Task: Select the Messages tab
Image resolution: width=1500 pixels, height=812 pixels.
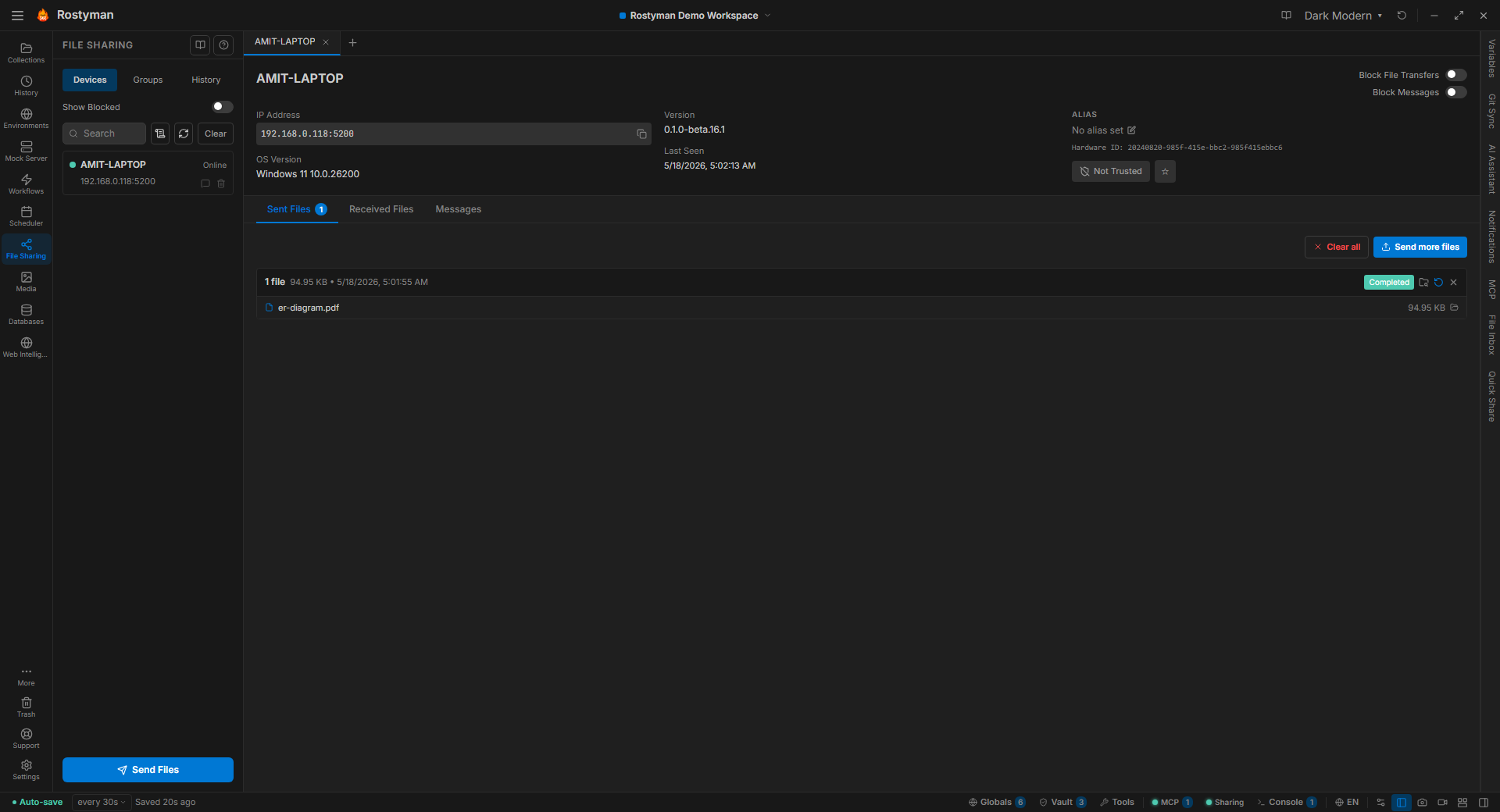Action: 459,209
